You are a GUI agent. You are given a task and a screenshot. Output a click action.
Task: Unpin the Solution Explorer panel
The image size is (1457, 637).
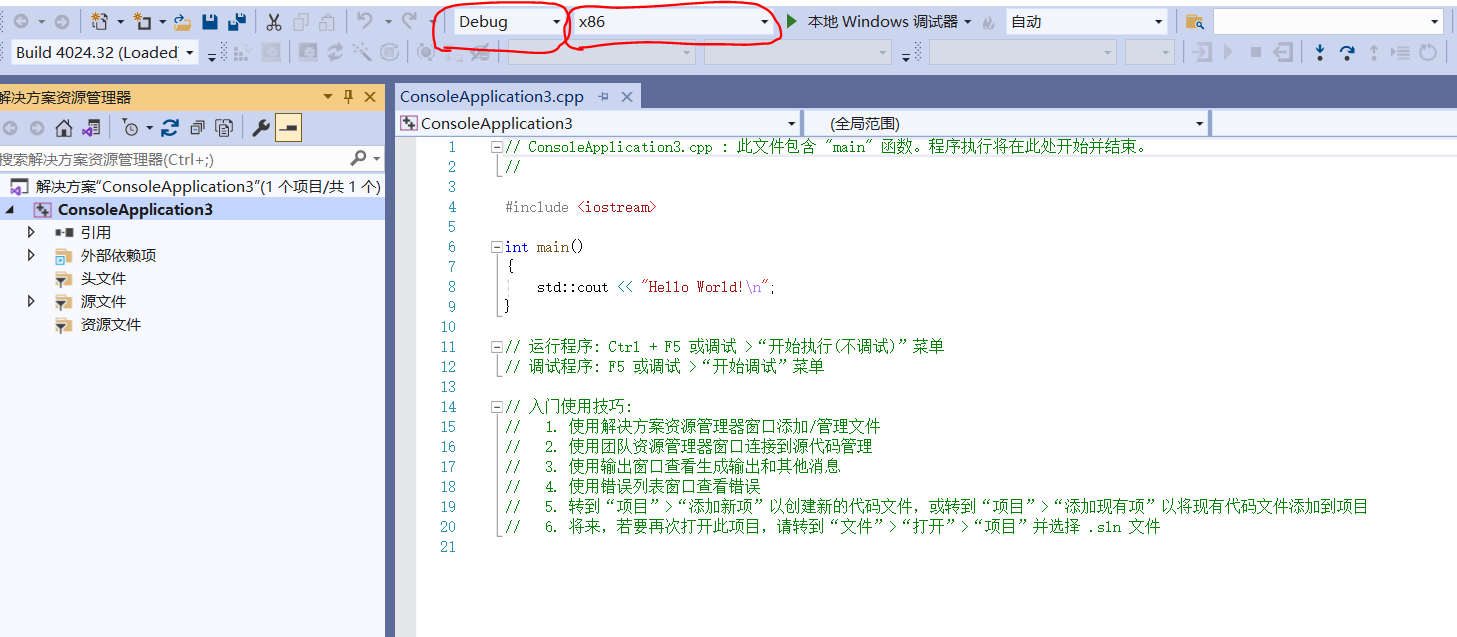(x=348, y=96)
